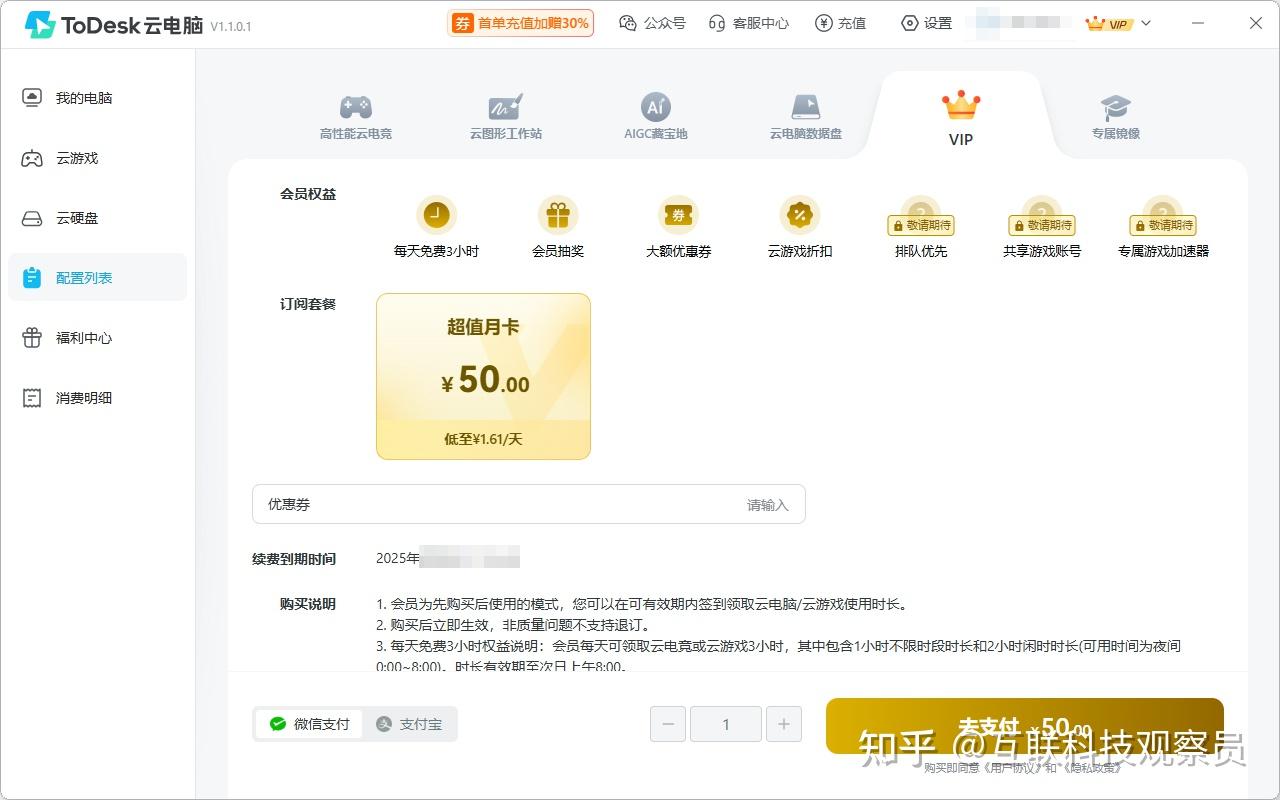Screen dimensions: 1280x800
Task: Switch to the 云图形工作站 tab
Action: coord(505,113)
